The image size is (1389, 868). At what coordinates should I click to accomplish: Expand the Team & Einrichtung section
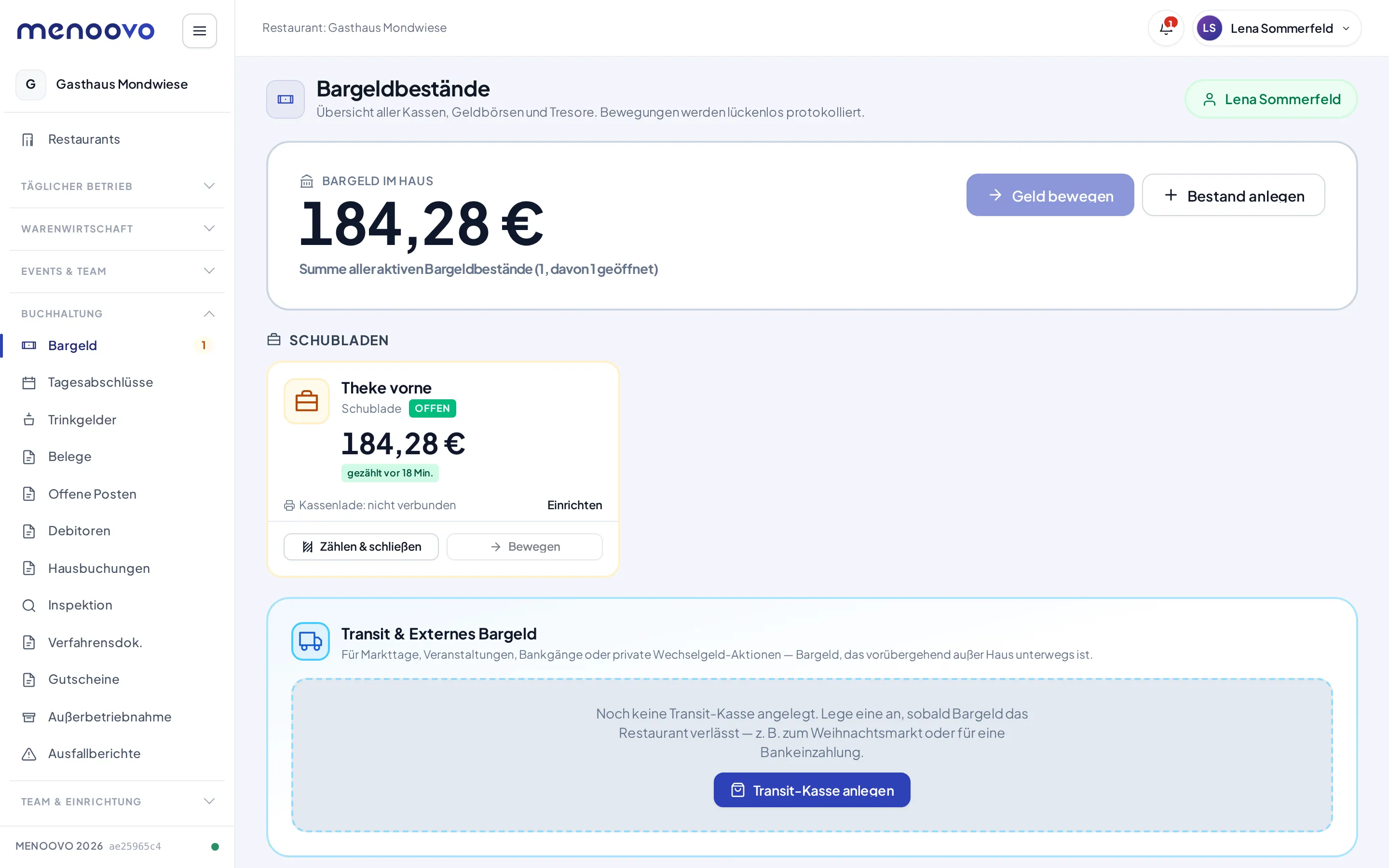pos(117,801)
